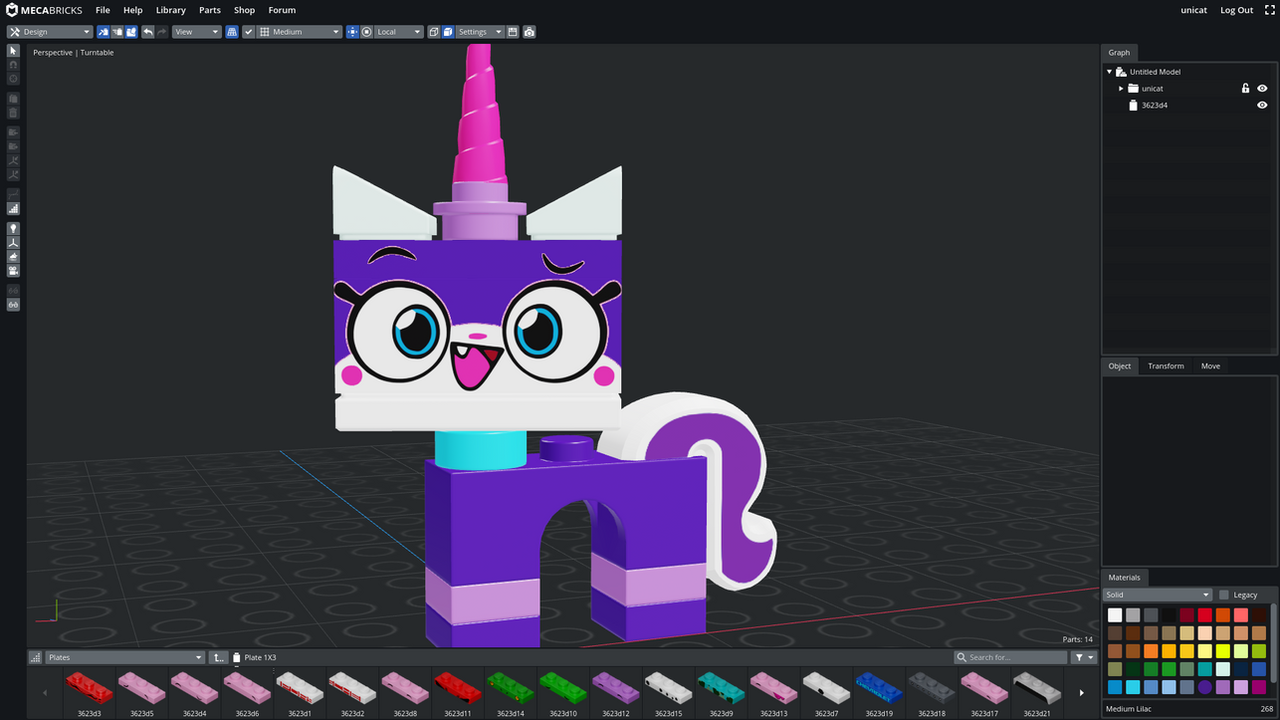
Task: Click the parts search field
Action: (x=1011, y=658)
